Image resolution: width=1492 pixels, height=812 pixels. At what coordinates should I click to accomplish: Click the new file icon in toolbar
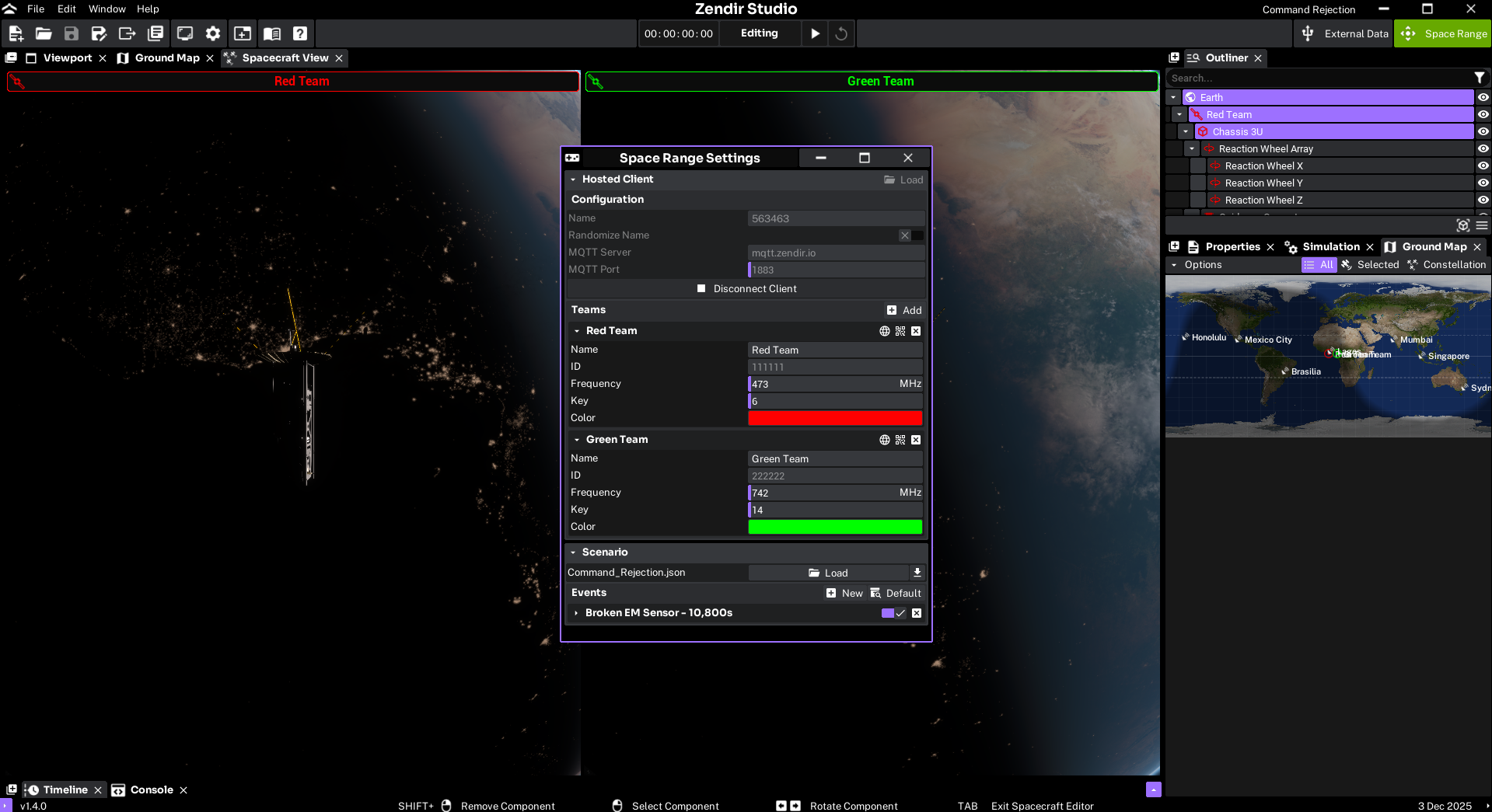(16, 33)
